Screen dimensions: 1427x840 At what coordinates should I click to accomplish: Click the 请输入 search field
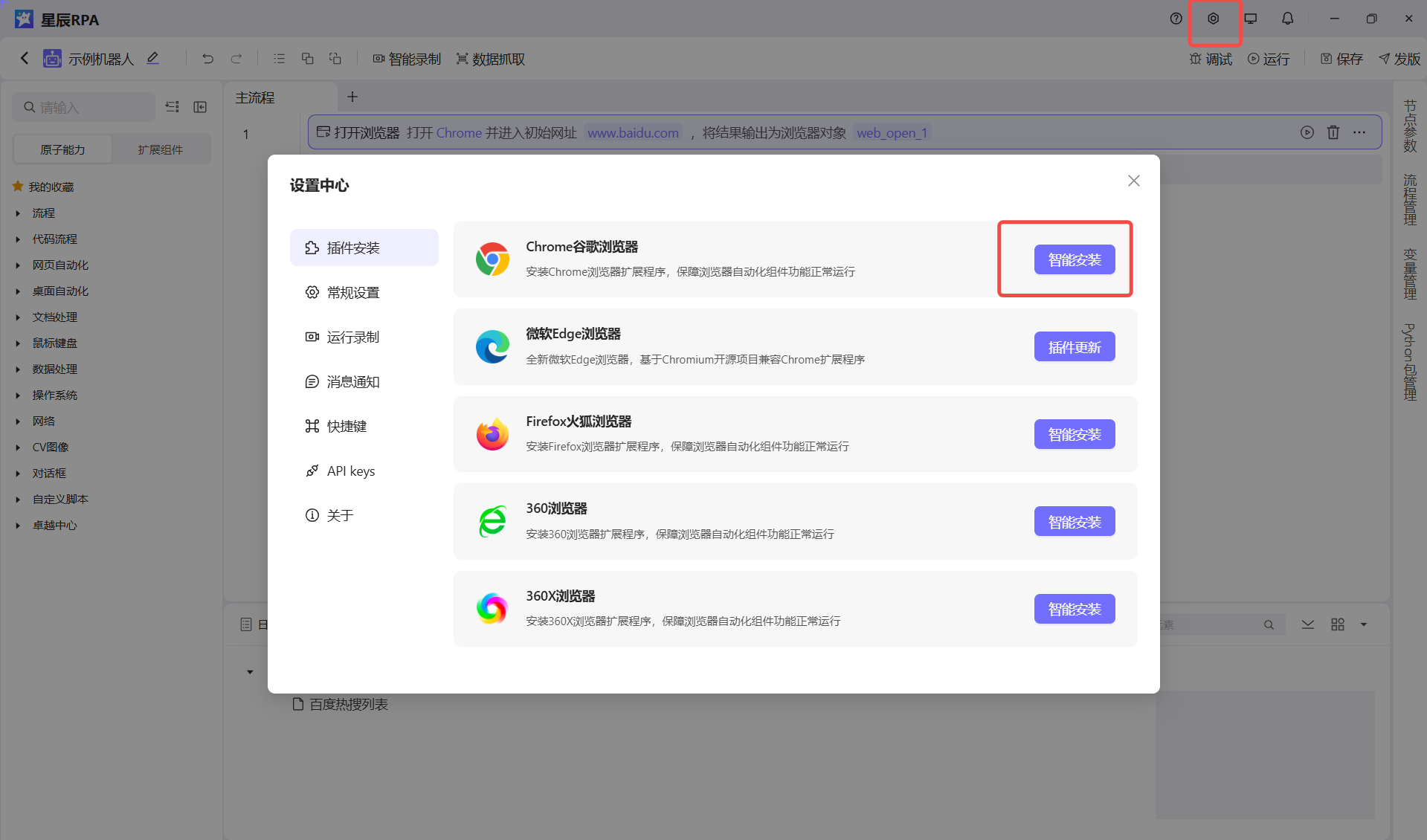(89, 108)
